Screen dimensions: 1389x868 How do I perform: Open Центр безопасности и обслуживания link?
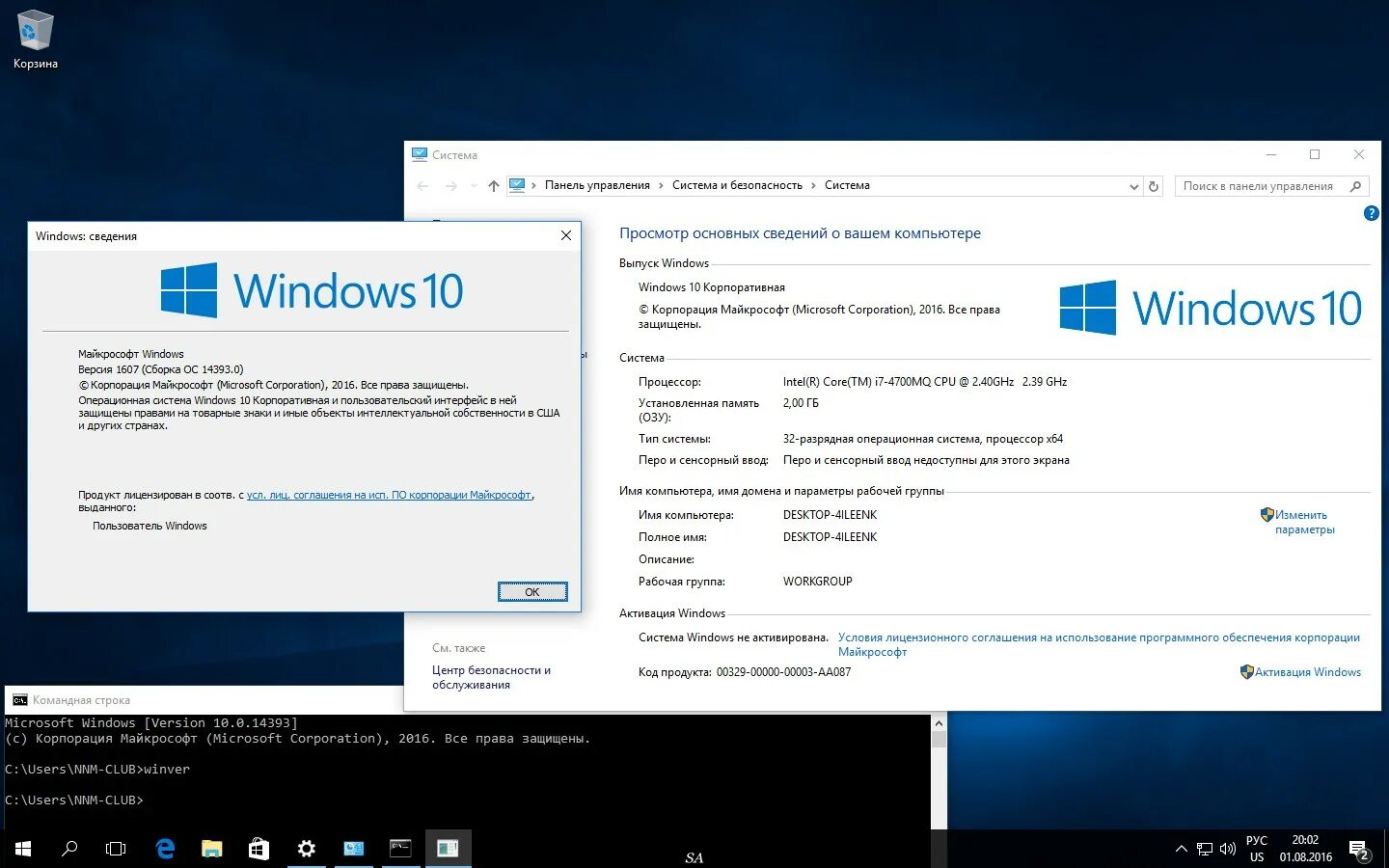pos(491,677)
